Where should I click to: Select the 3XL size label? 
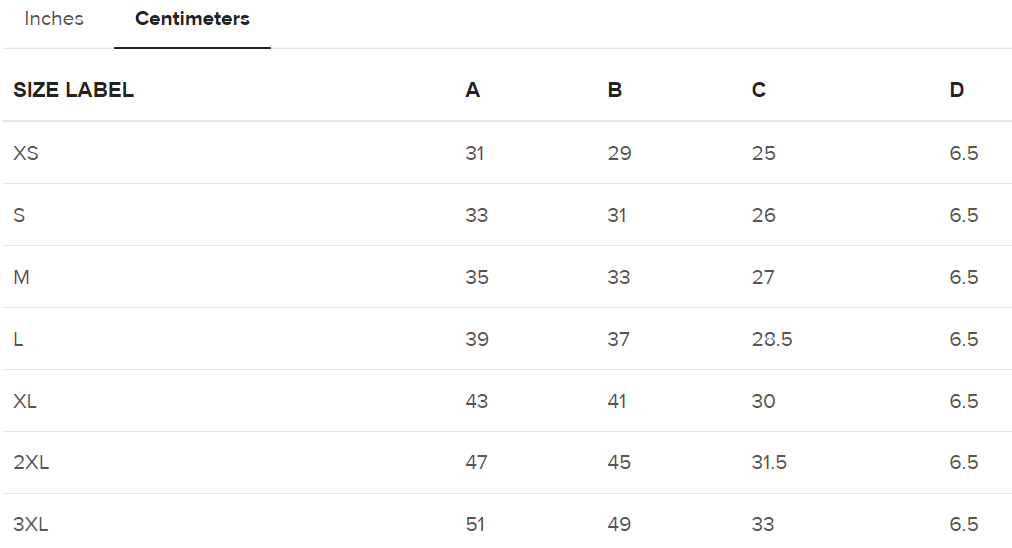point(31,524)
